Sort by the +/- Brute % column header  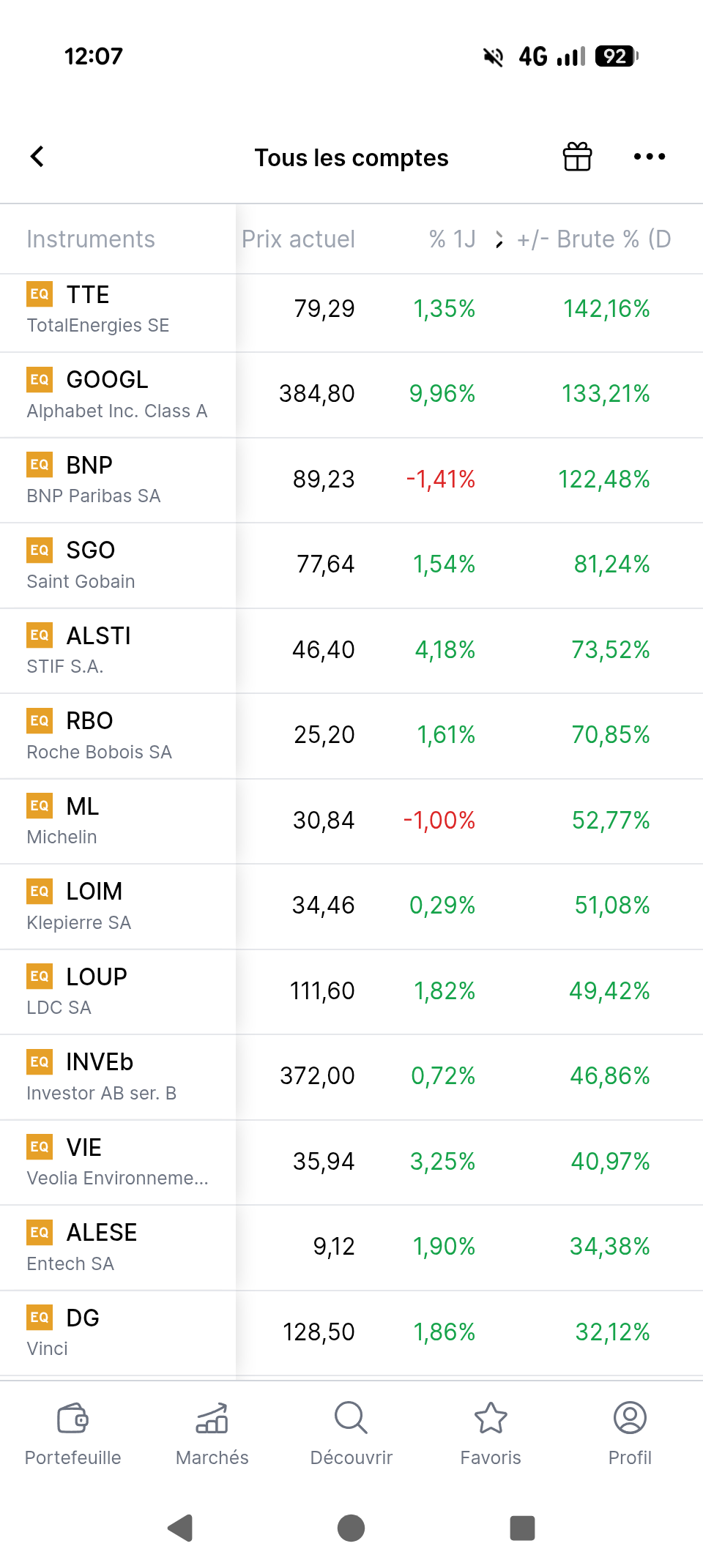594,239
